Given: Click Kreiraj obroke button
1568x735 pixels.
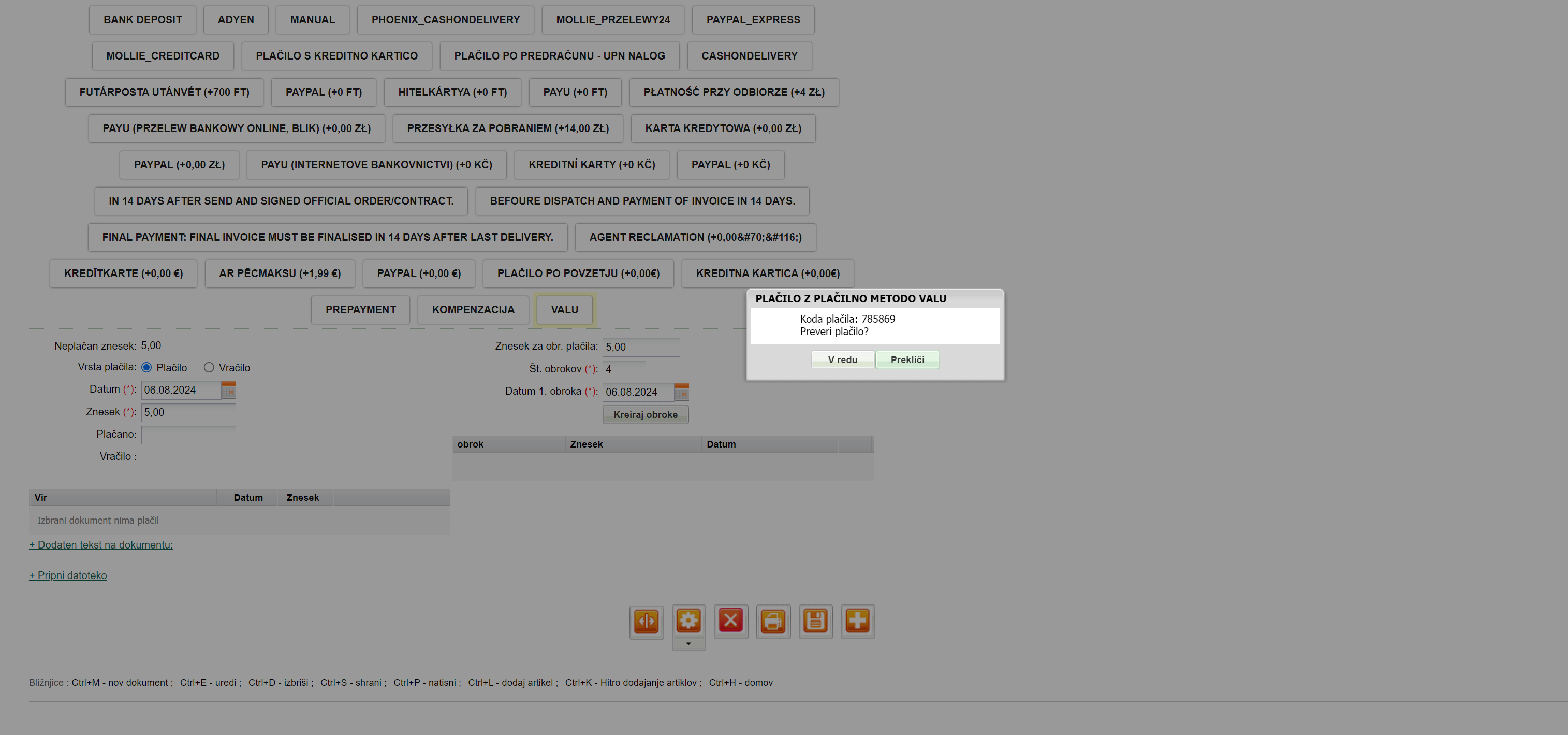Looking at the screenshot, I should pyautogui.click(x=645, y=415).
